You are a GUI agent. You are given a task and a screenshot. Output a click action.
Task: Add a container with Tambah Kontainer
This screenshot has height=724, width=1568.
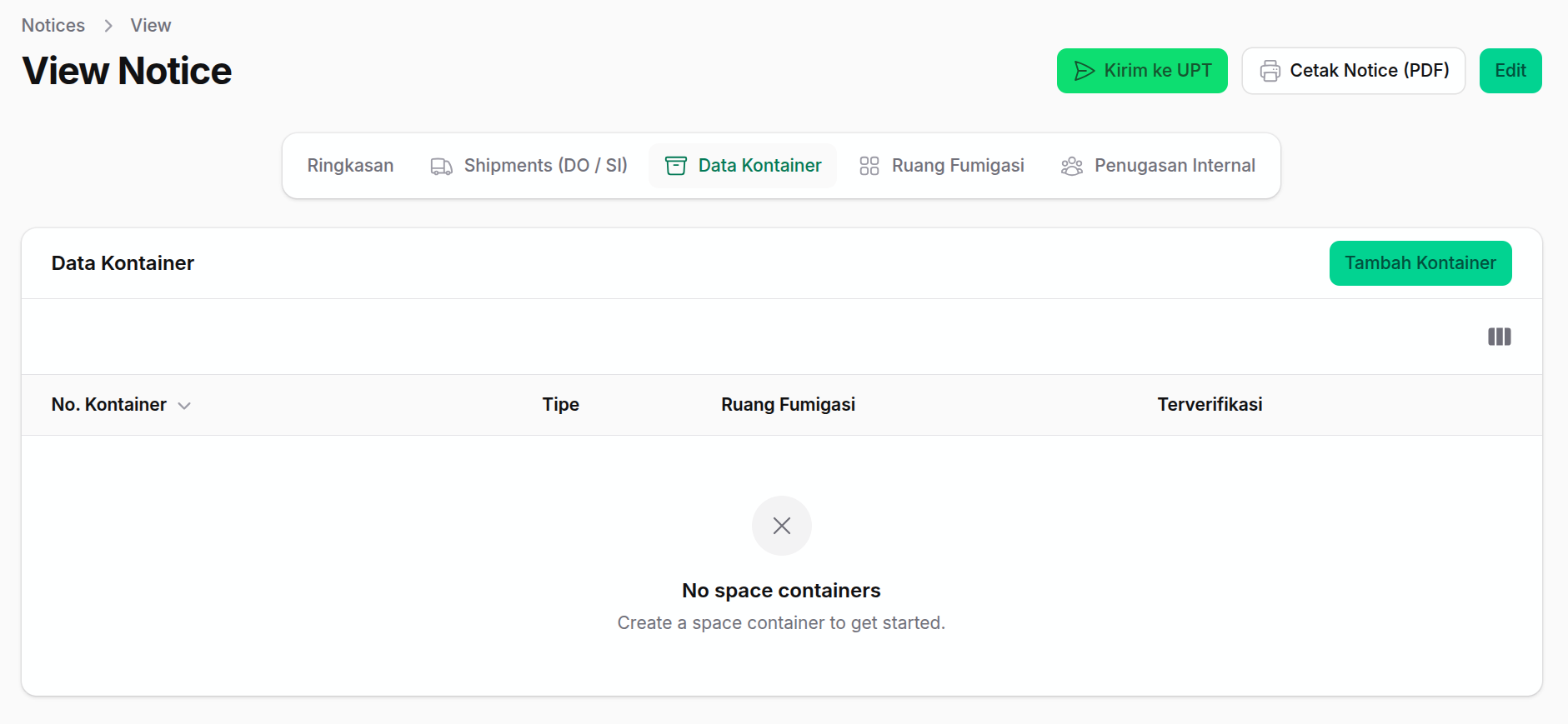[x=1420, y=263]
